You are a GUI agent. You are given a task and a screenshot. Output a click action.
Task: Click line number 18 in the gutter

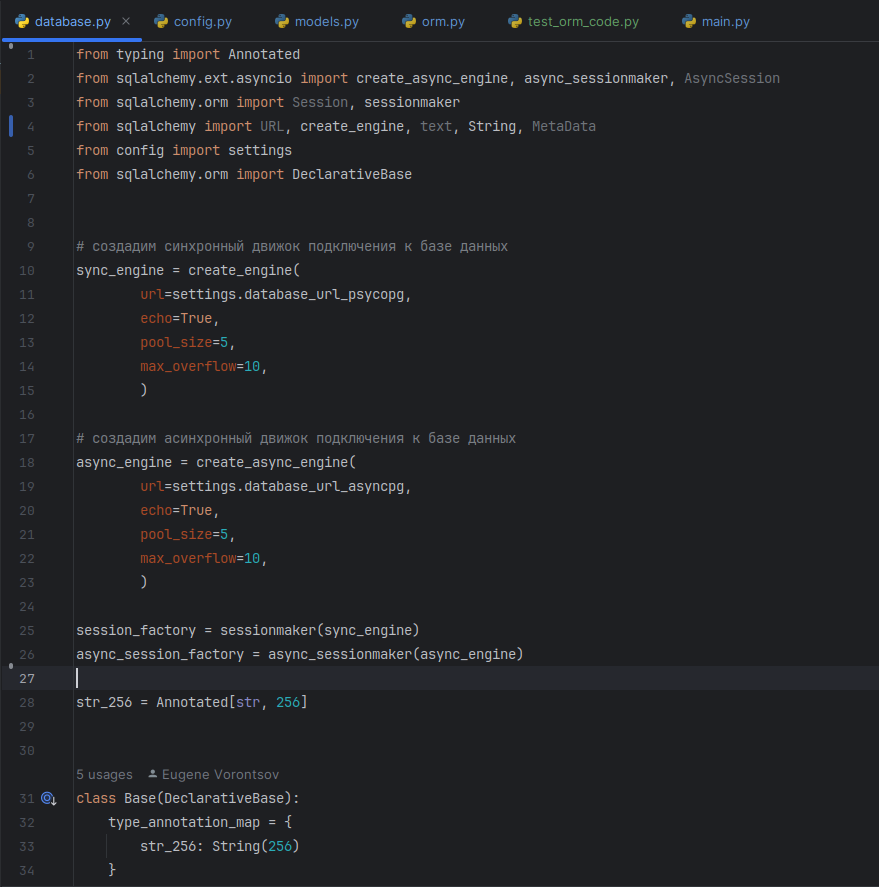pos(27,463)
